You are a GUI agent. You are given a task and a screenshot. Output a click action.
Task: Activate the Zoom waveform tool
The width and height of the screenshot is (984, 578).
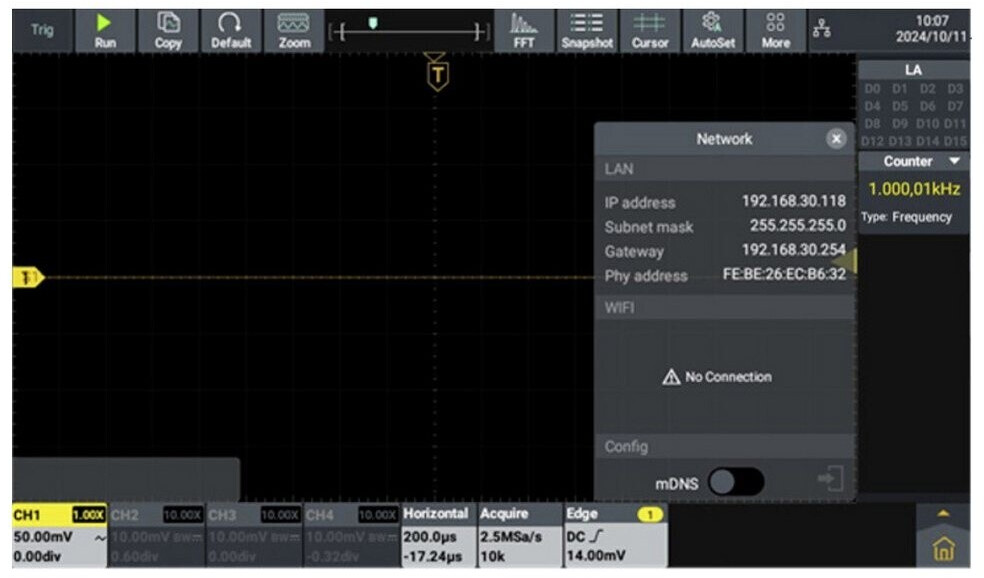294,31
